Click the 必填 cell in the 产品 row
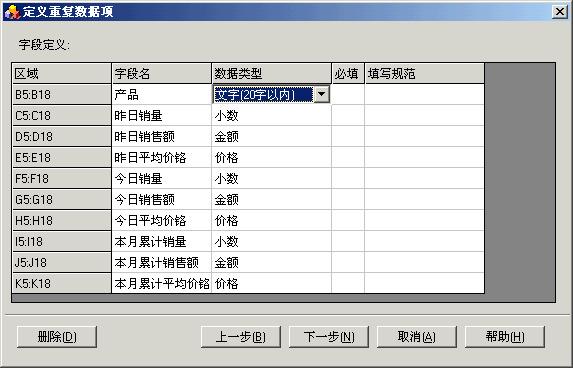Screen dimensions: 573x368 pos(348,95)
